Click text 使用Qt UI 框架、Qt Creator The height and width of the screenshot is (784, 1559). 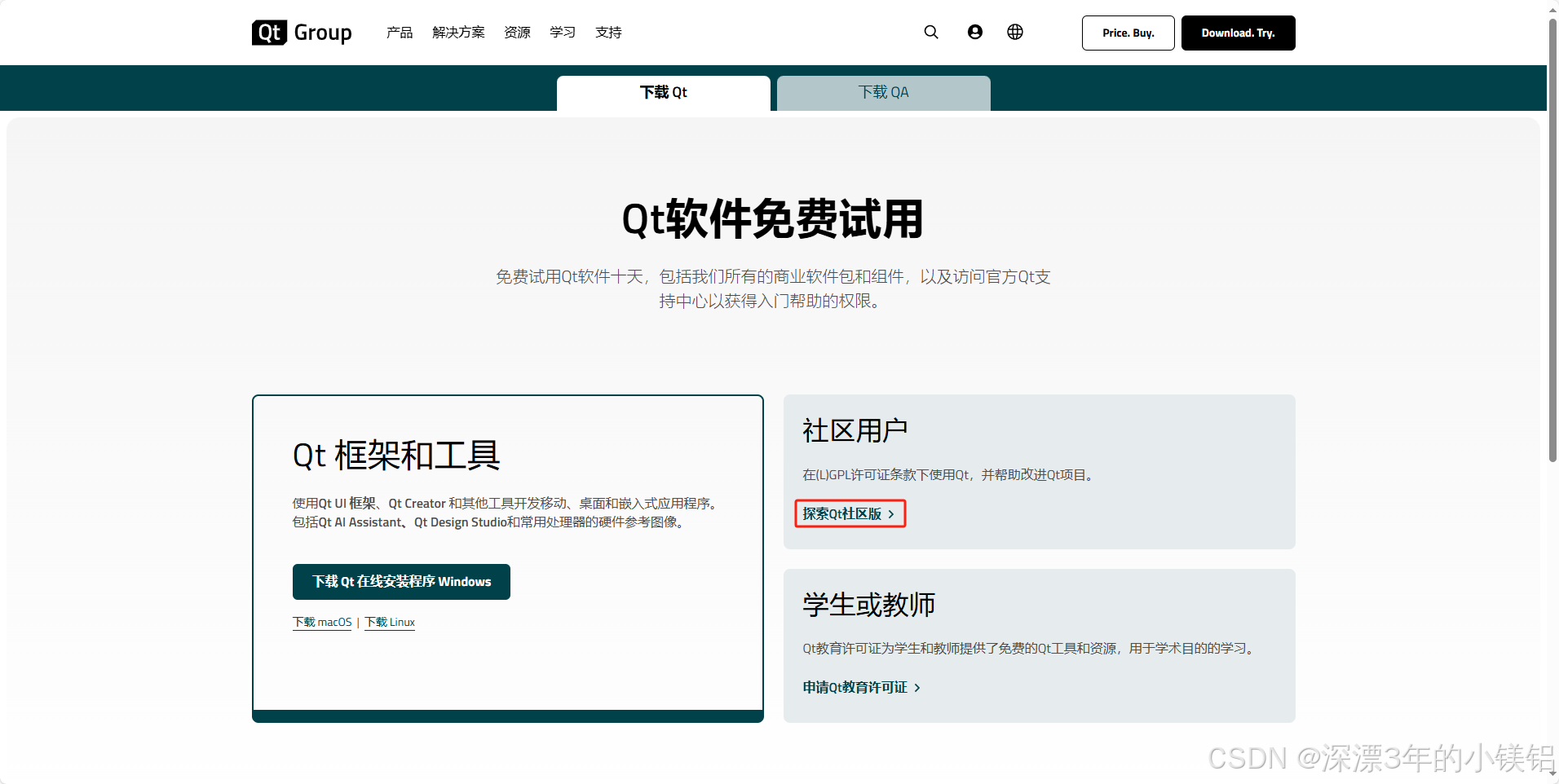[x=369, y=504]
